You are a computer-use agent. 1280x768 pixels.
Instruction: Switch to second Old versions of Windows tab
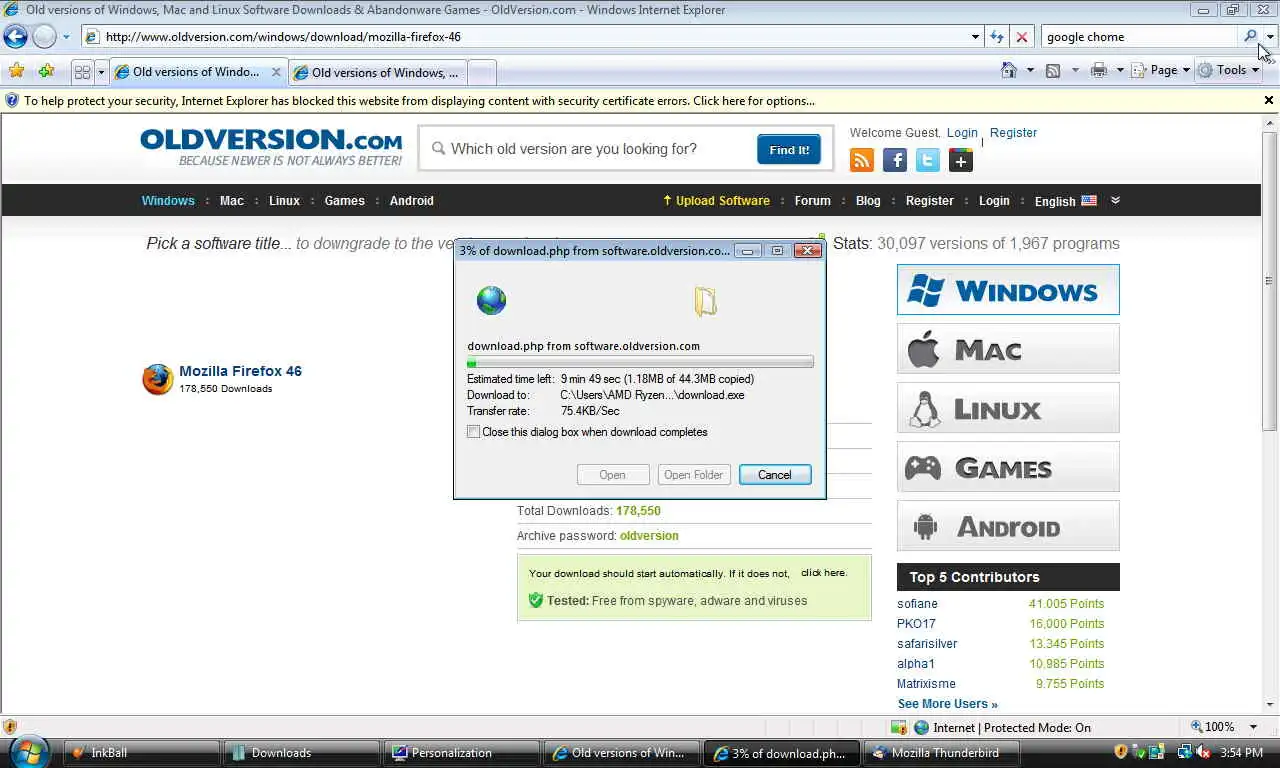(x=377, y=72)
